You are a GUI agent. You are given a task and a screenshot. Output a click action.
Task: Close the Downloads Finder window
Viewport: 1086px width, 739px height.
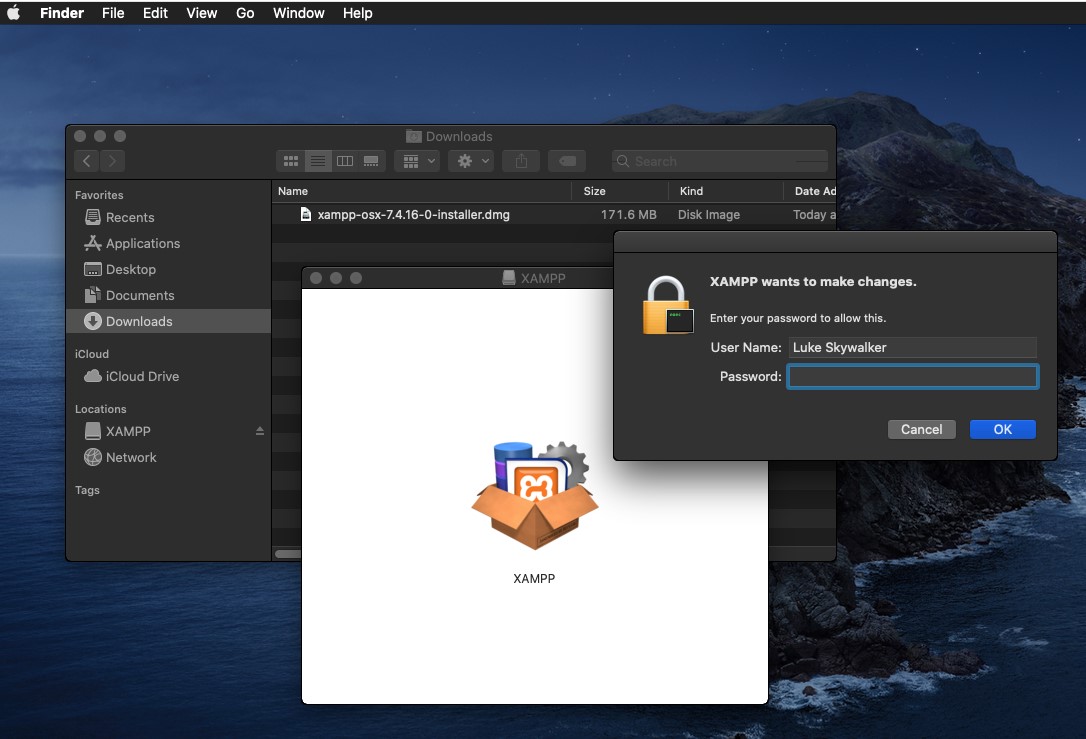80,136
